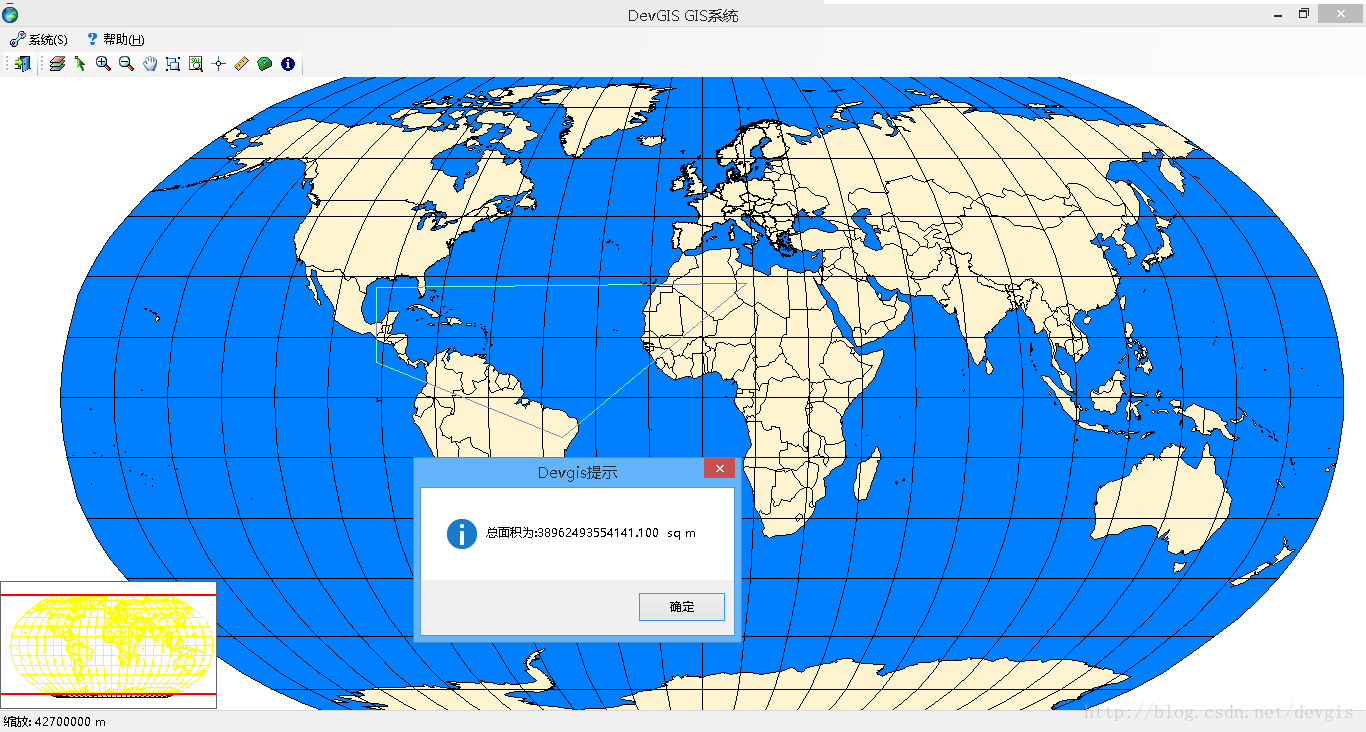Image resolution: width=1366 pixels, height=732 pixels.
Task: Activate the zoom in magnifier tool
Action: coord(103,64)
